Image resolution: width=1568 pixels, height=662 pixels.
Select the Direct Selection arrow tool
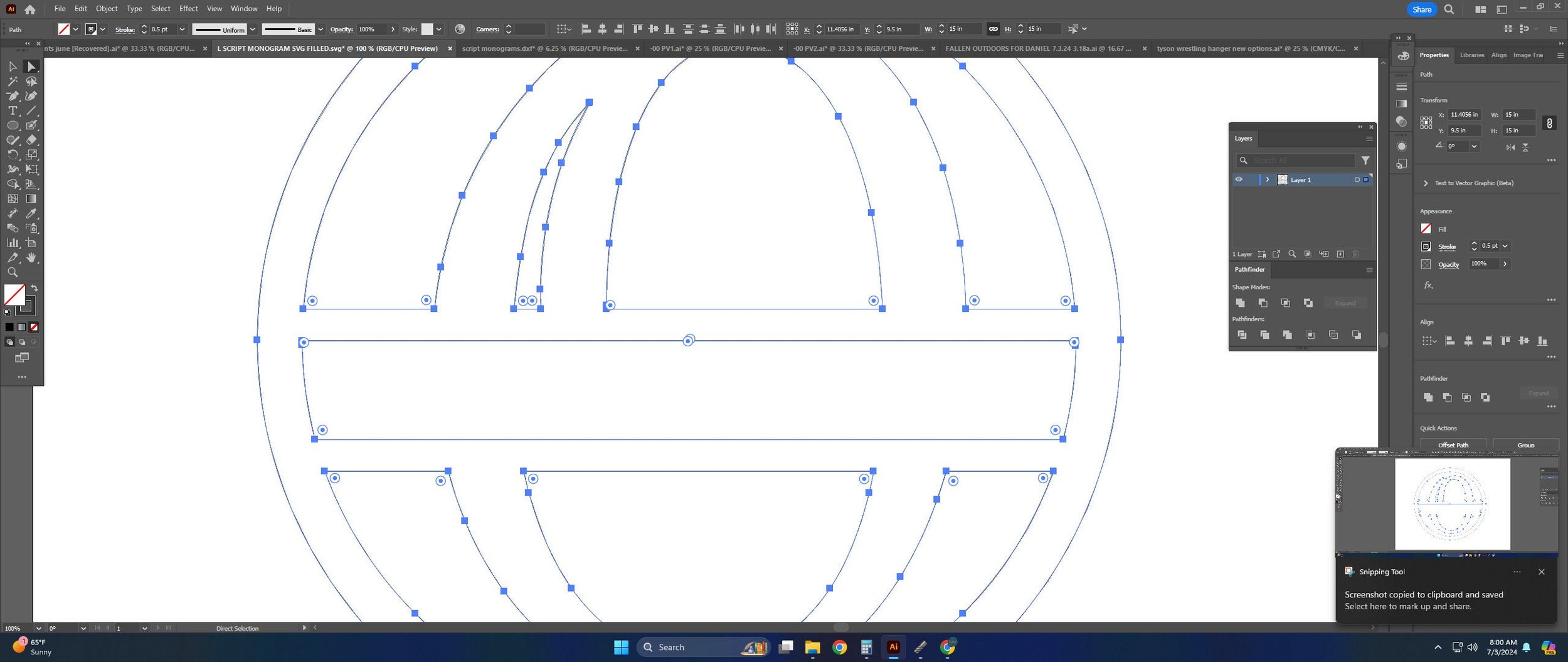(31, 67)
